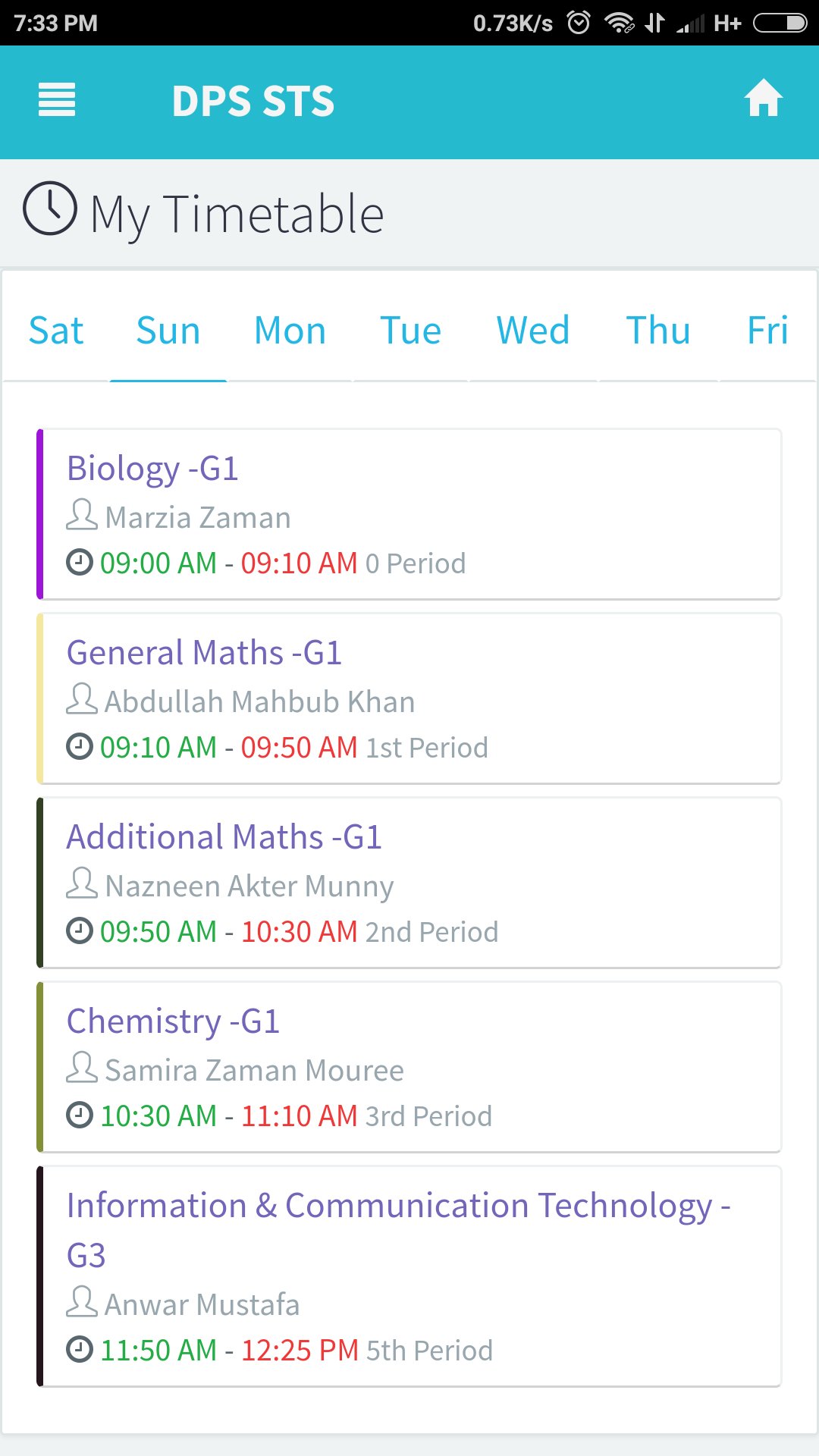Tap the clock icon in Additional Maths card
Screen dimensions: 819x1456
80,930
